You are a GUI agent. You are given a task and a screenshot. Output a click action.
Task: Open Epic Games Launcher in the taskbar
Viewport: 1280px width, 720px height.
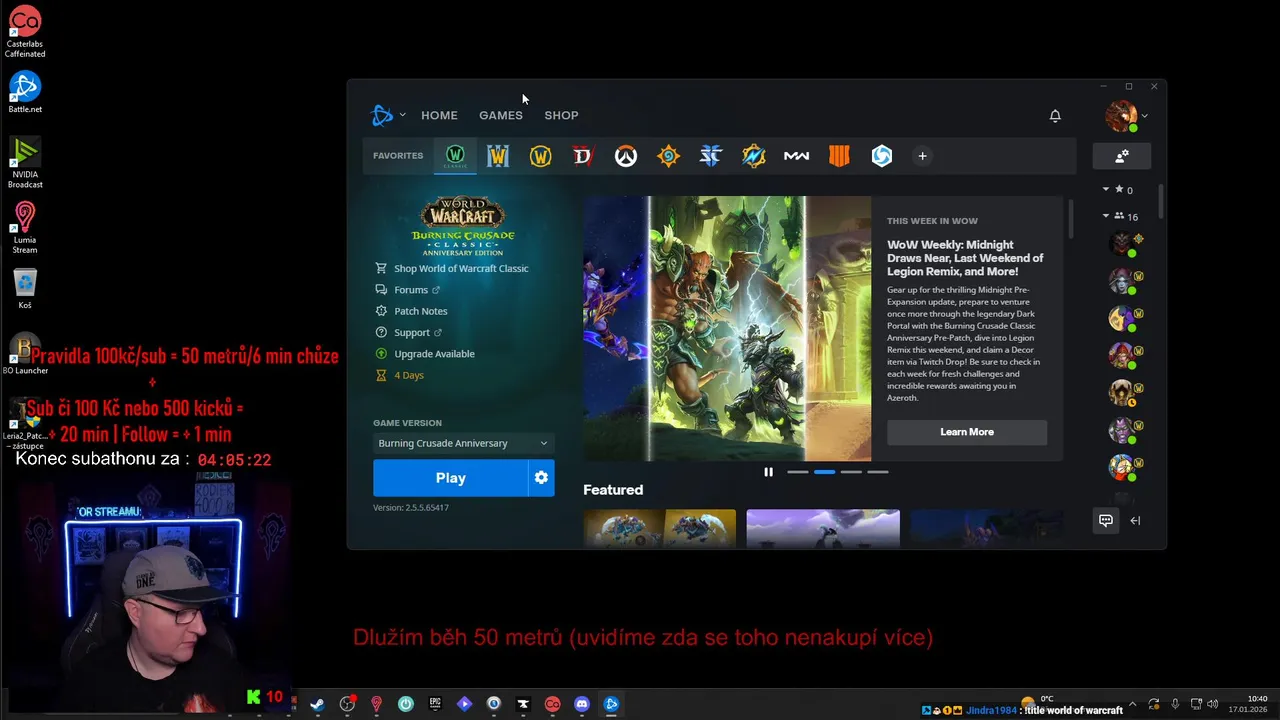tap(435, 704)
